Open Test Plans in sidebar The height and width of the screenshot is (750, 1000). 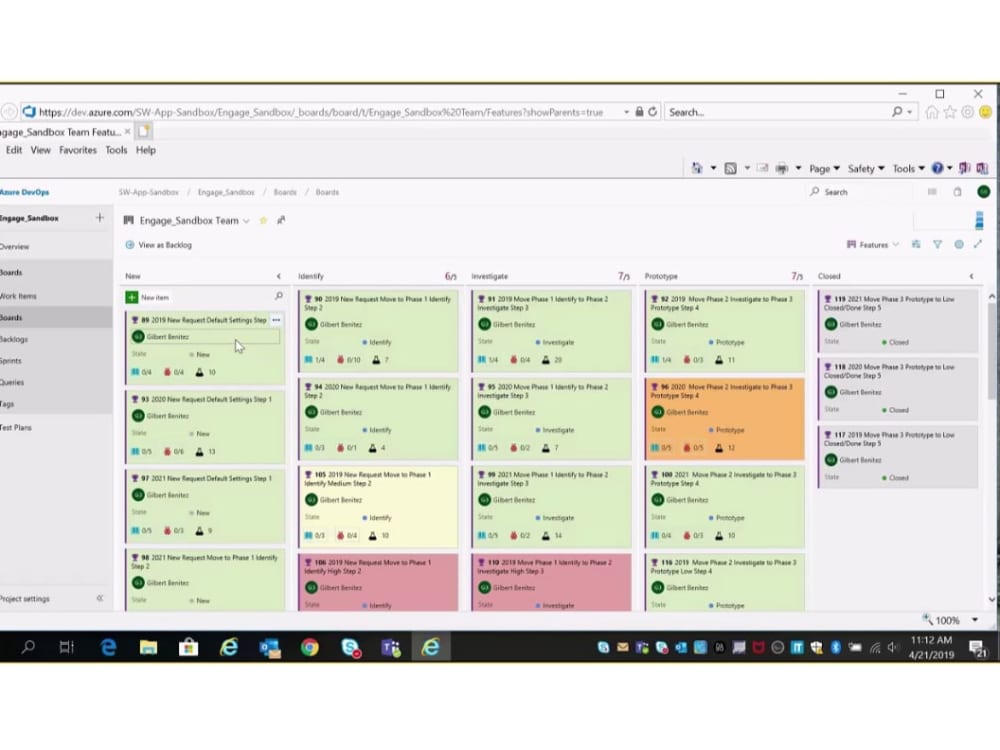point(16,427)
